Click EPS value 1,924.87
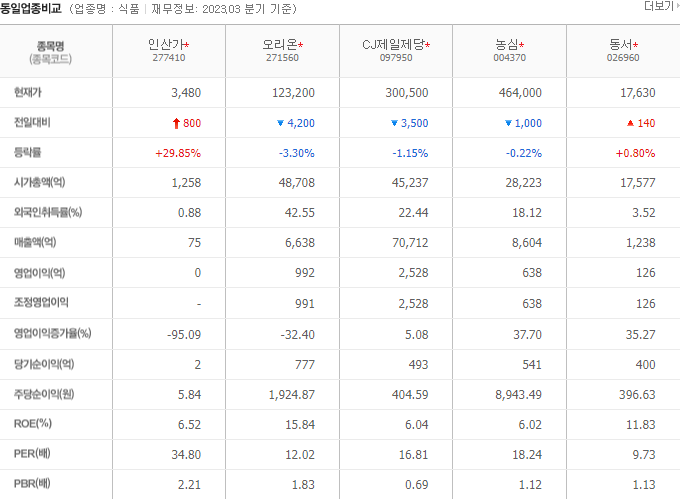Screen dimensions: 680x500 [x=291, y=395]
